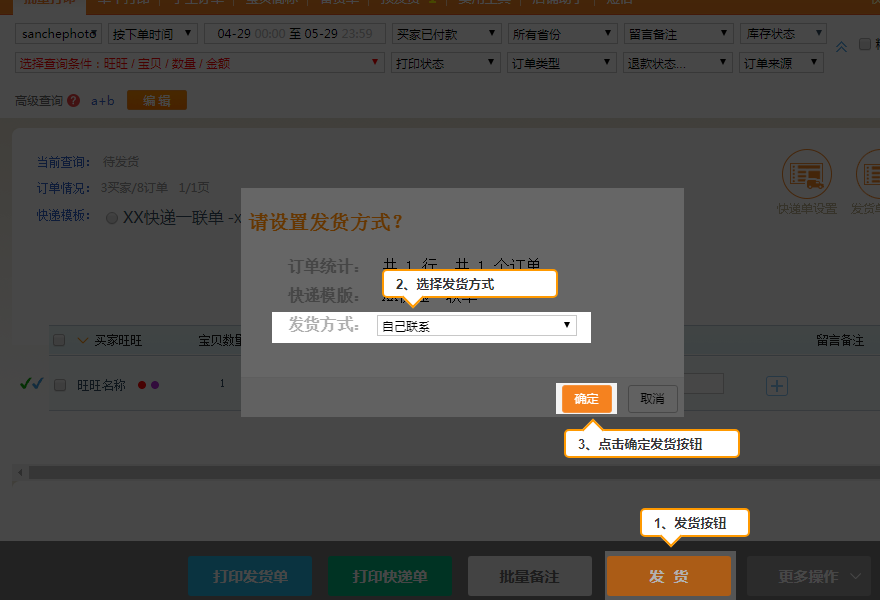Click the check marks icon left of order row

click(x=31, y=384)
